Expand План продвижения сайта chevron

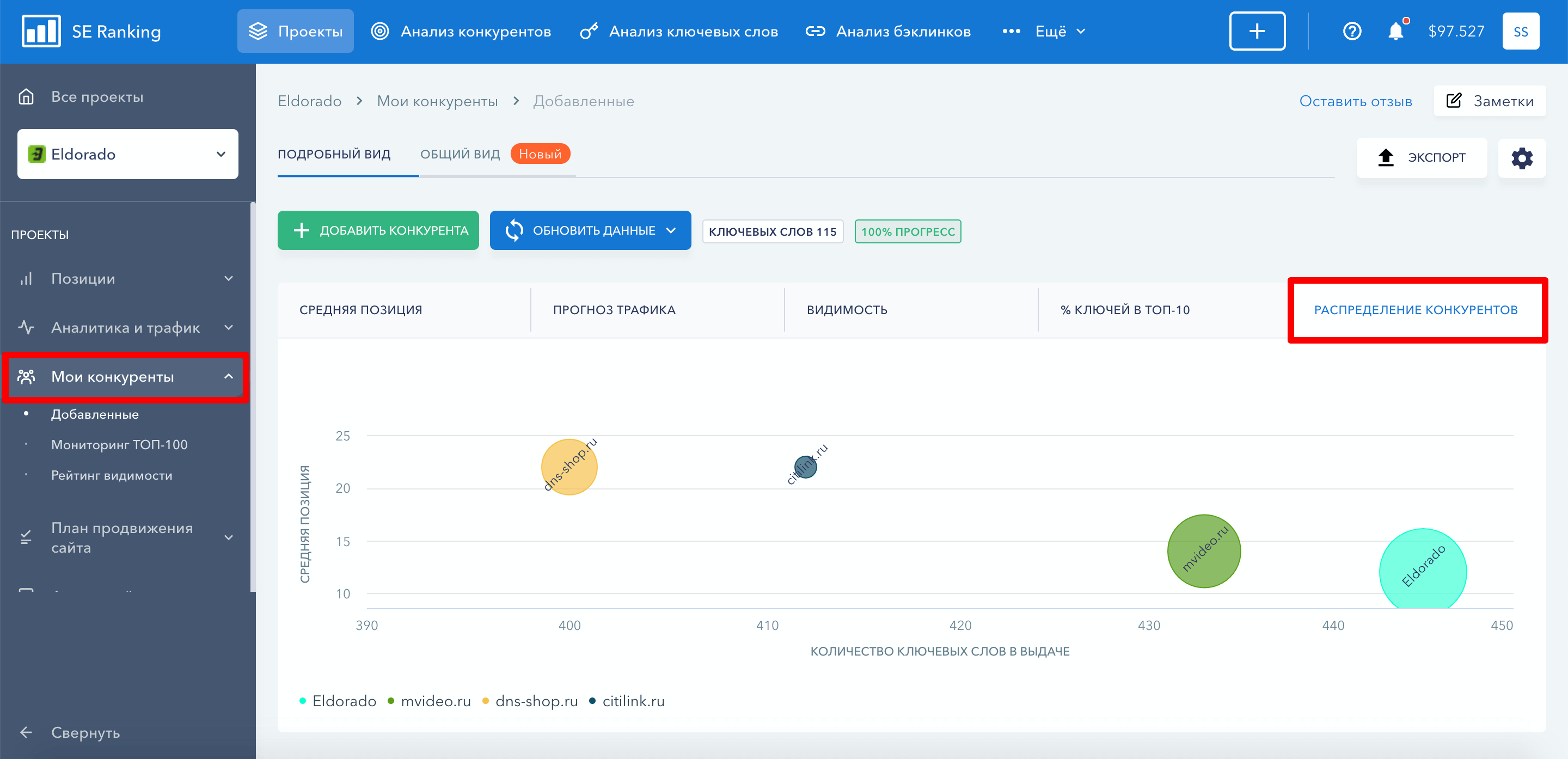[x=229, y=537]
